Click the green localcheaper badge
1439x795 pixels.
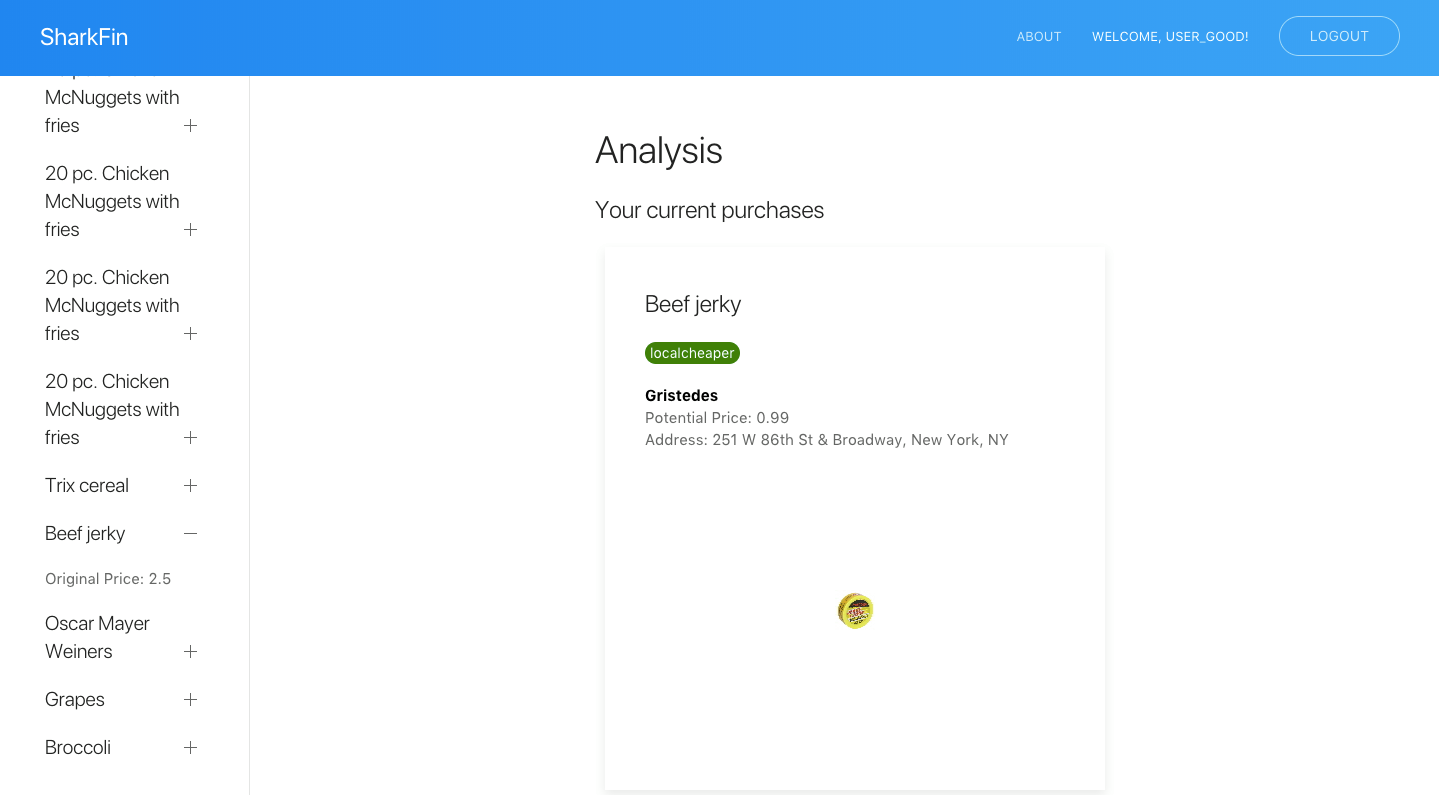(x=692, y=353)
